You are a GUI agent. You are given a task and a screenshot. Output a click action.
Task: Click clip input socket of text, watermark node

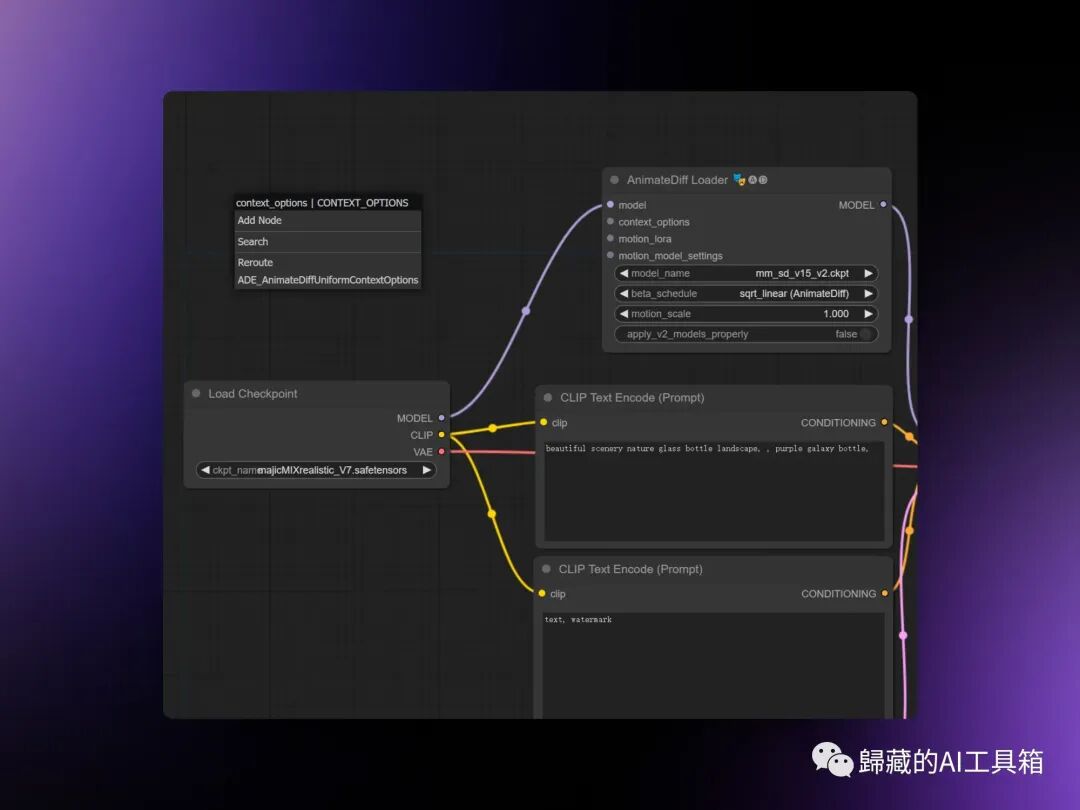542,593
